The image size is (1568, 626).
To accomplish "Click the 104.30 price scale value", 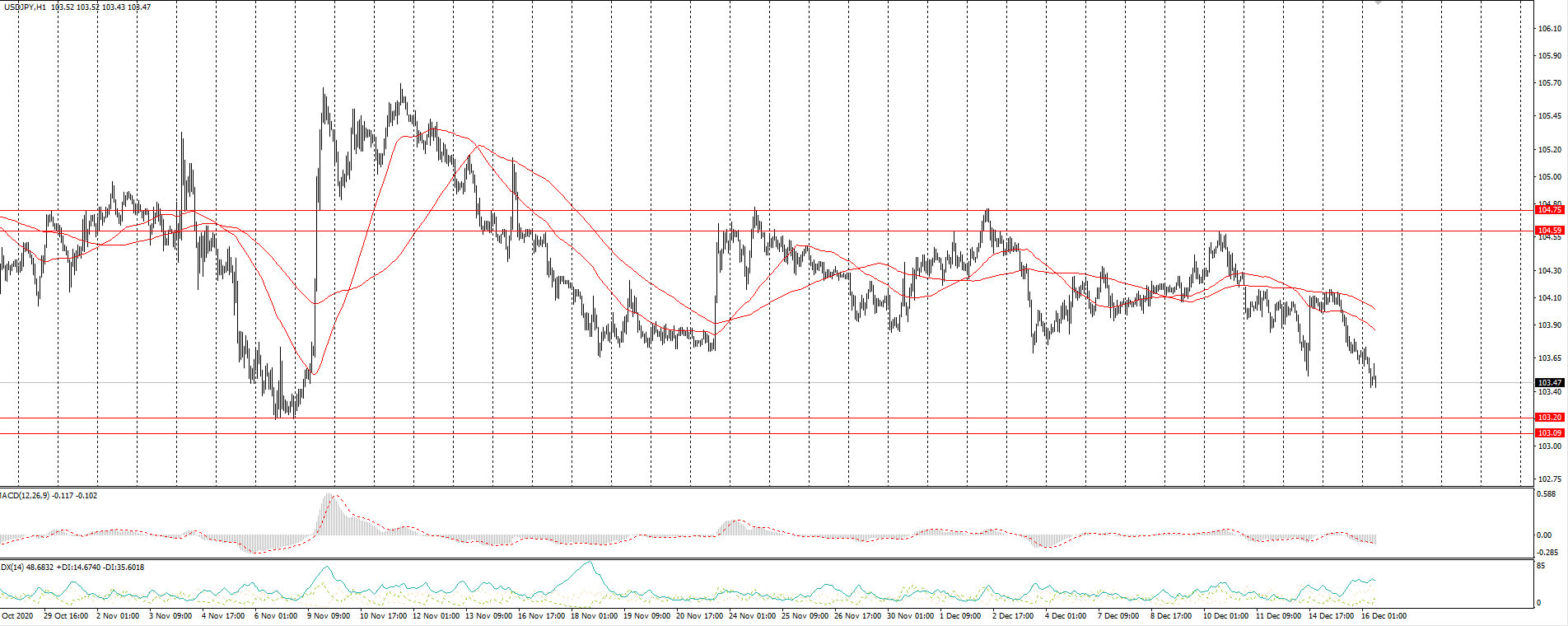I will click(x=1550, y=271).
